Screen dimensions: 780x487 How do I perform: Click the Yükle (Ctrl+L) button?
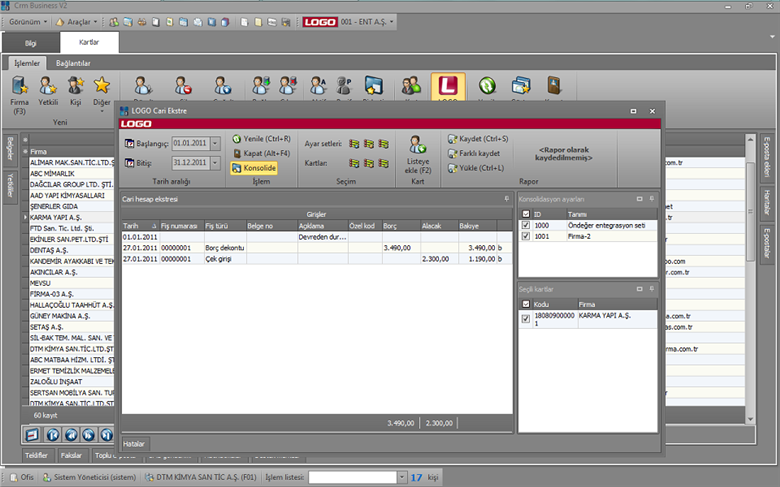pyautogui.click(x=476, y=168)
